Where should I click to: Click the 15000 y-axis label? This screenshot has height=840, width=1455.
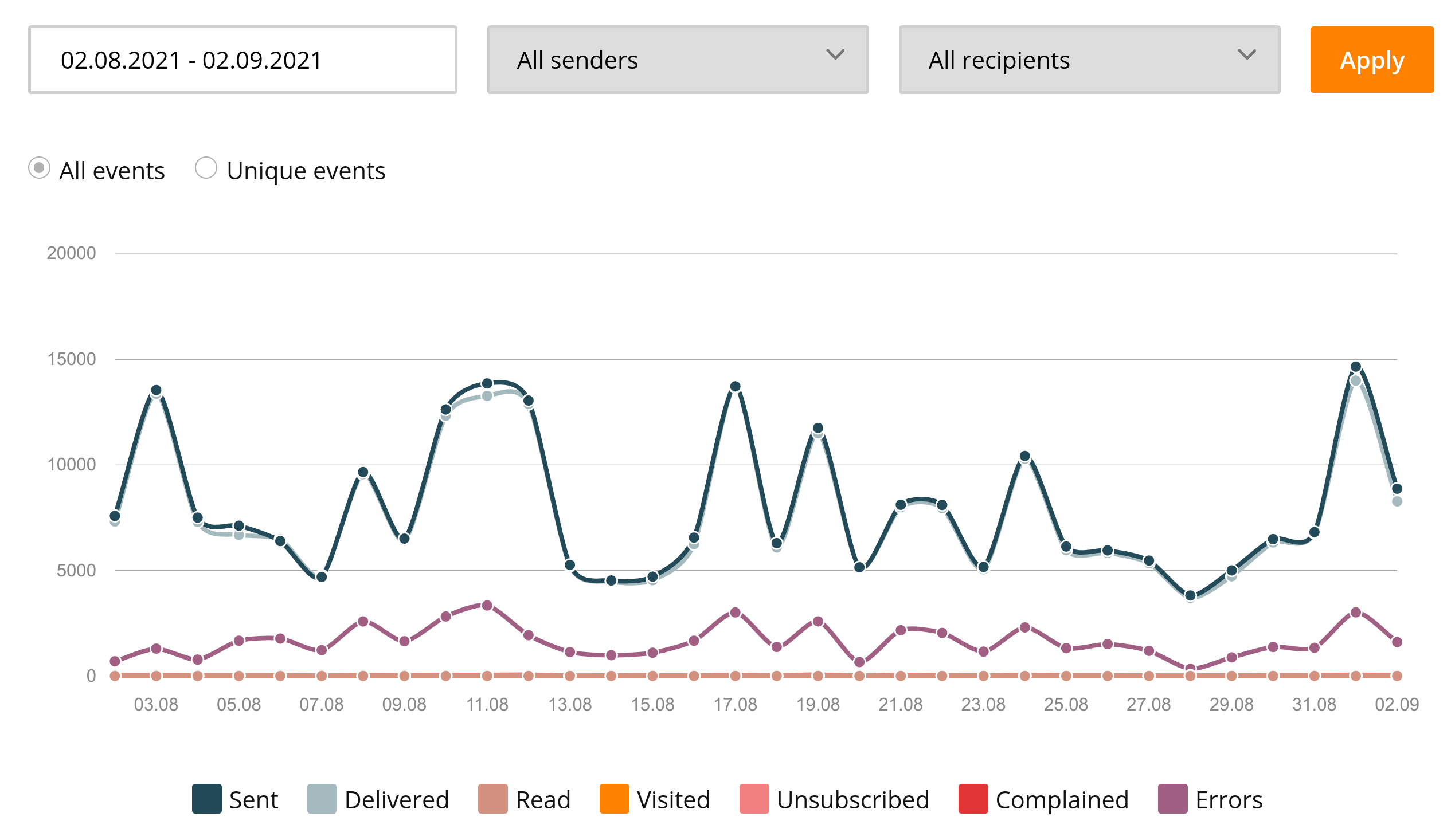[71, 359]
